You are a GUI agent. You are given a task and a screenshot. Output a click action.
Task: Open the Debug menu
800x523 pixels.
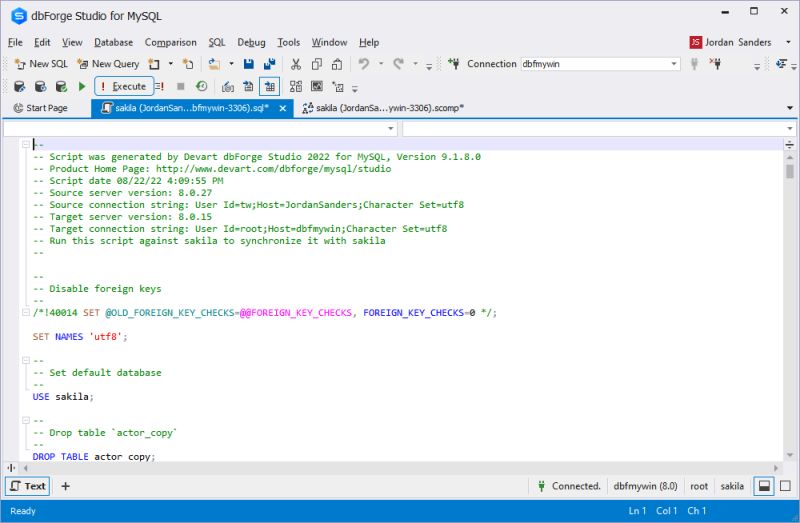[x=251, y=42]
